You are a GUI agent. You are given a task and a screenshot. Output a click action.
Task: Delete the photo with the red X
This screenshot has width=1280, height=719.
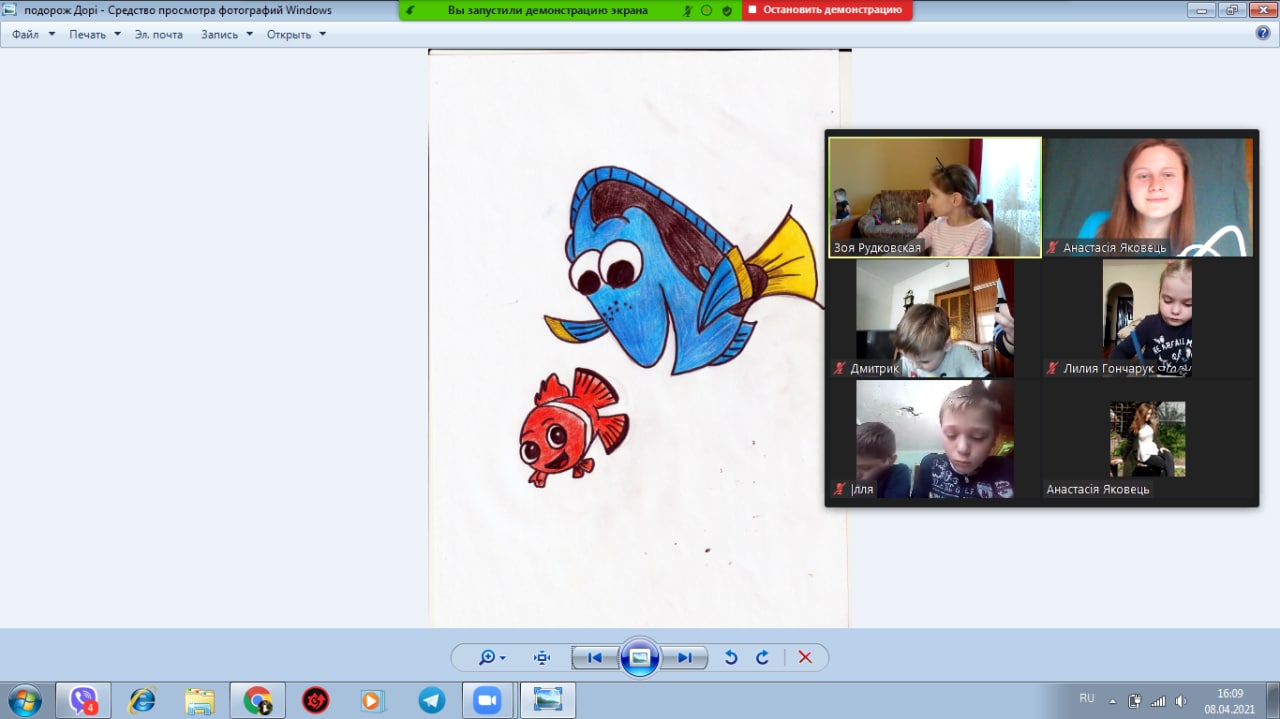click(805, 657)
